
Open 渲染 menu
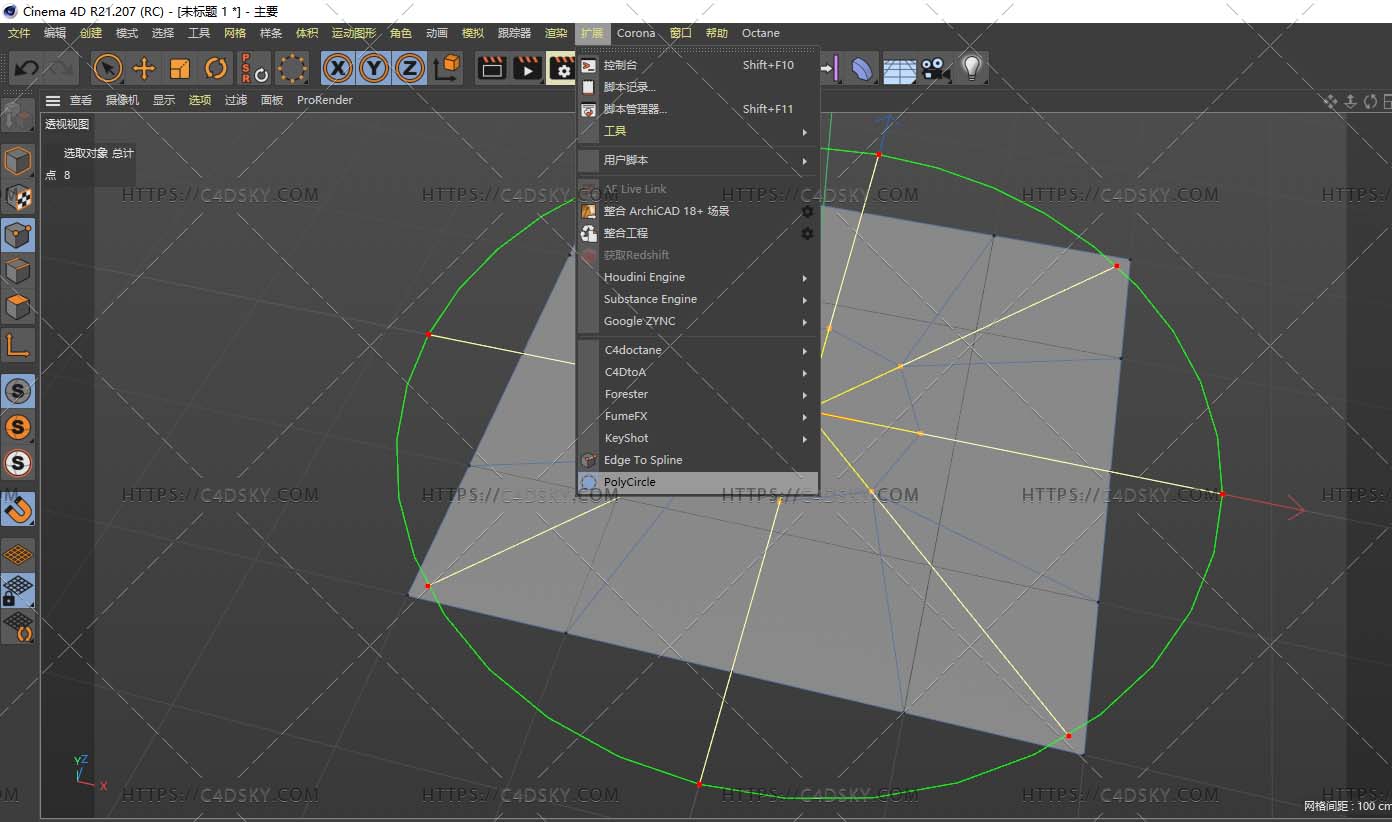[556, 33]
